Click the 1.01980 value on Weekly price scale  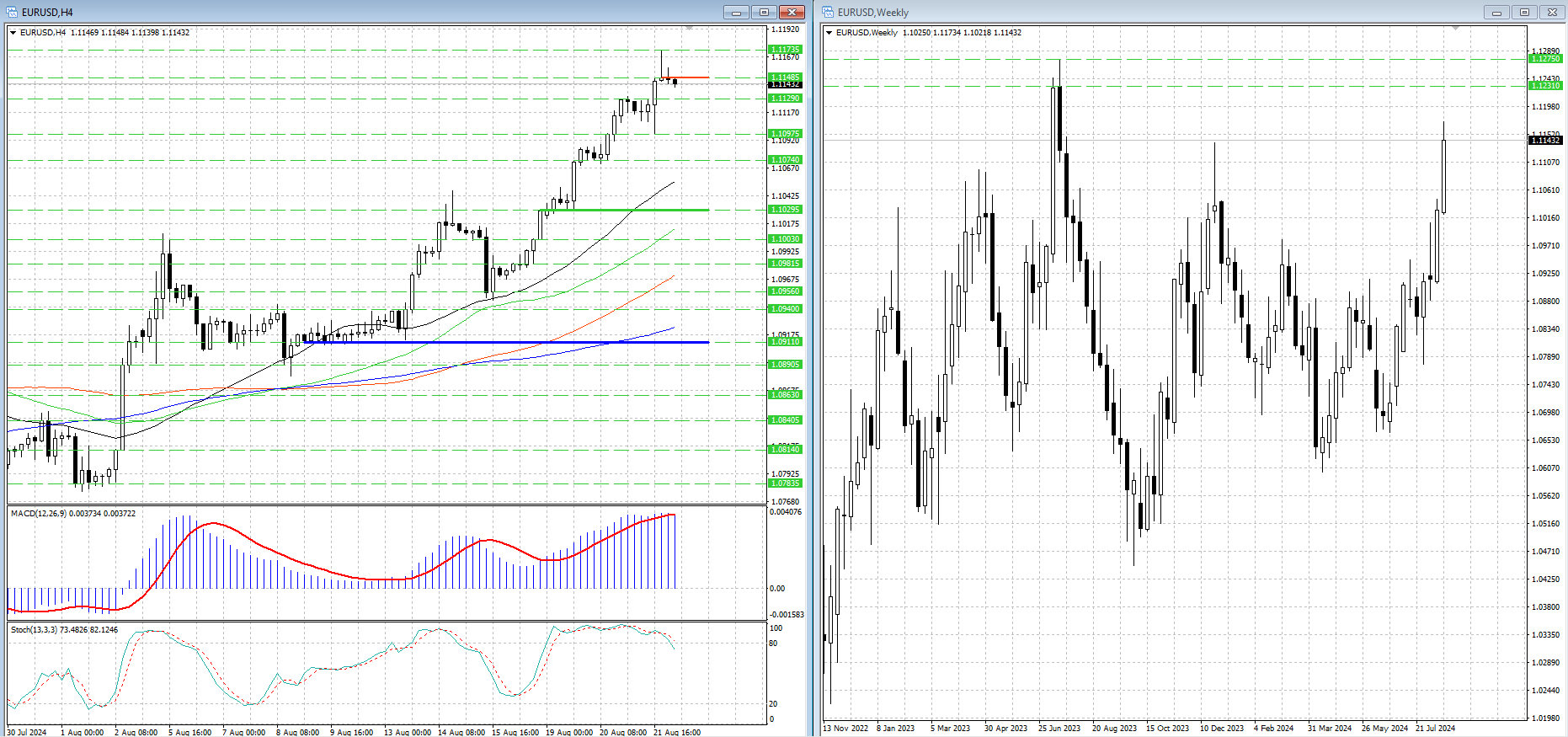(1545, 718)
